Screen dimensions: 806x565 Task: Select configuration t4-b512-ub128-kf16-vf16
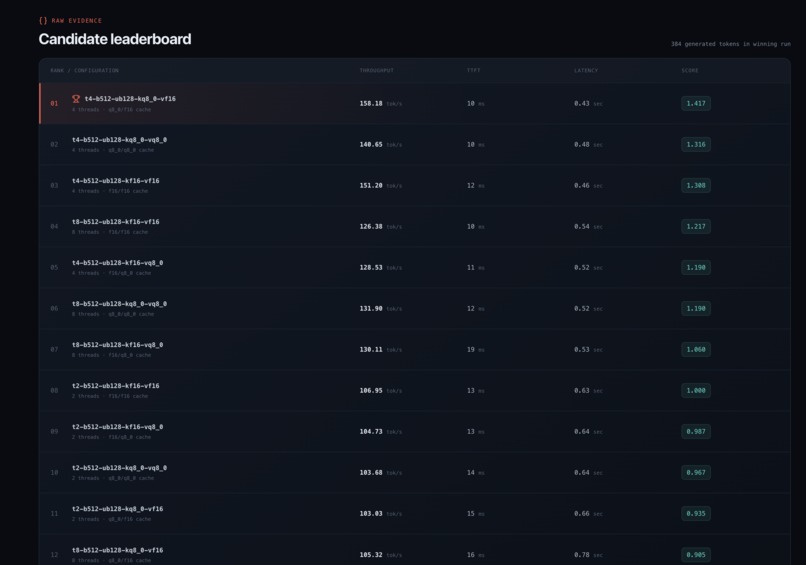(116, 181)
